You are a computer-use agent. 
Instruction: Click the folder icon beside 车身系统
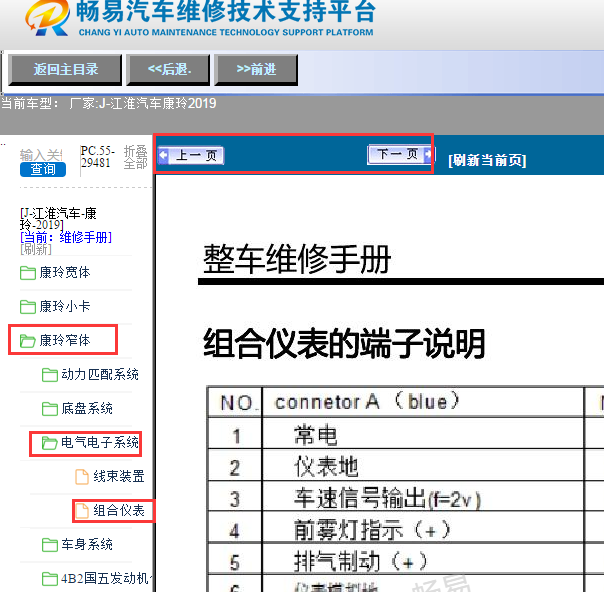[50, 545]
